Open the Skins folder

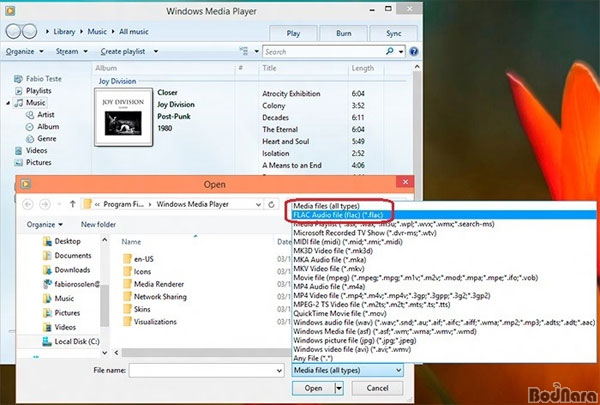[142, 309]
